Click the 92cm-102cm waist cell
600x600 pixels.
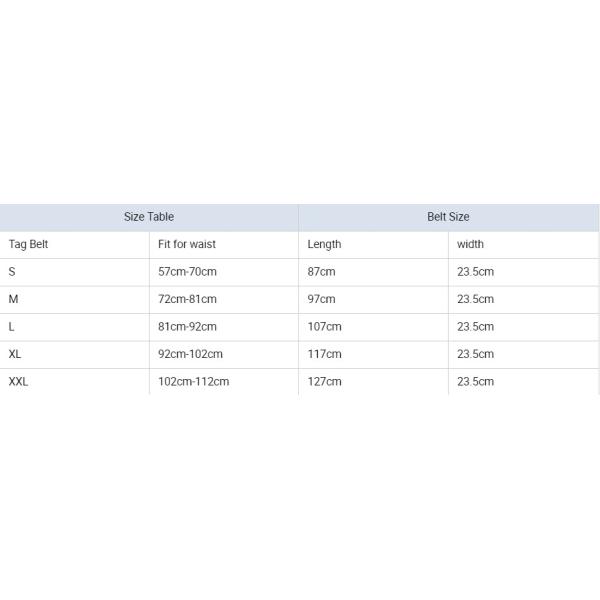[190, 354]
